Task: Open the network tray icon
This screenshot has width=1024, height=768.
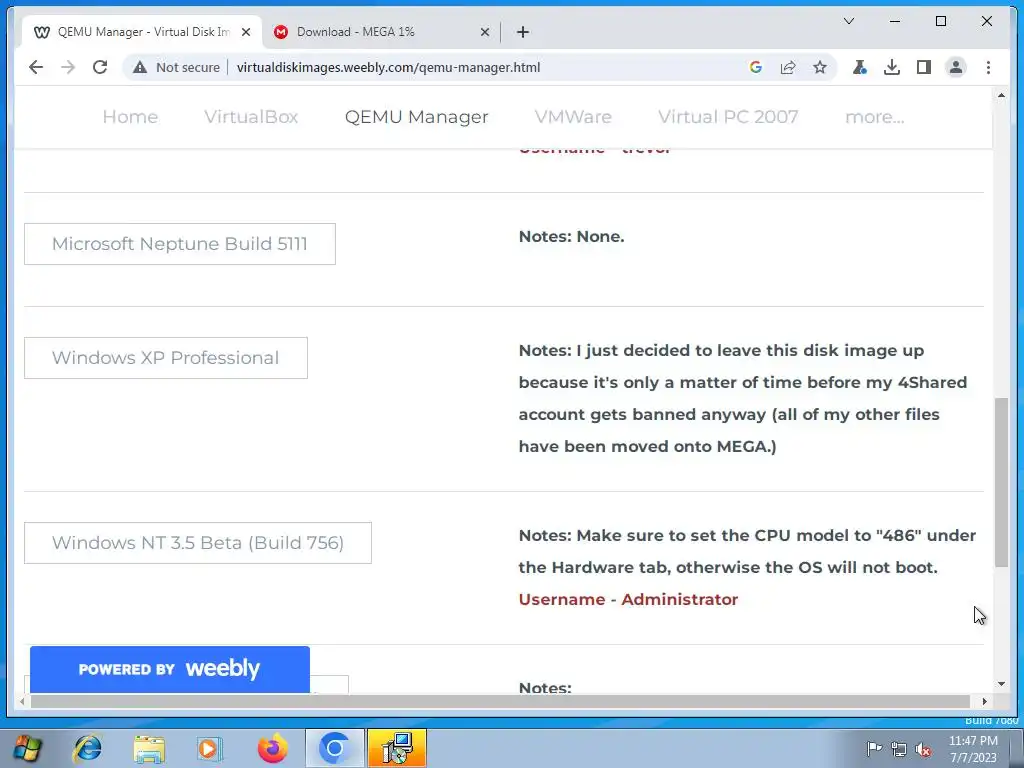Action: [899, 749]
